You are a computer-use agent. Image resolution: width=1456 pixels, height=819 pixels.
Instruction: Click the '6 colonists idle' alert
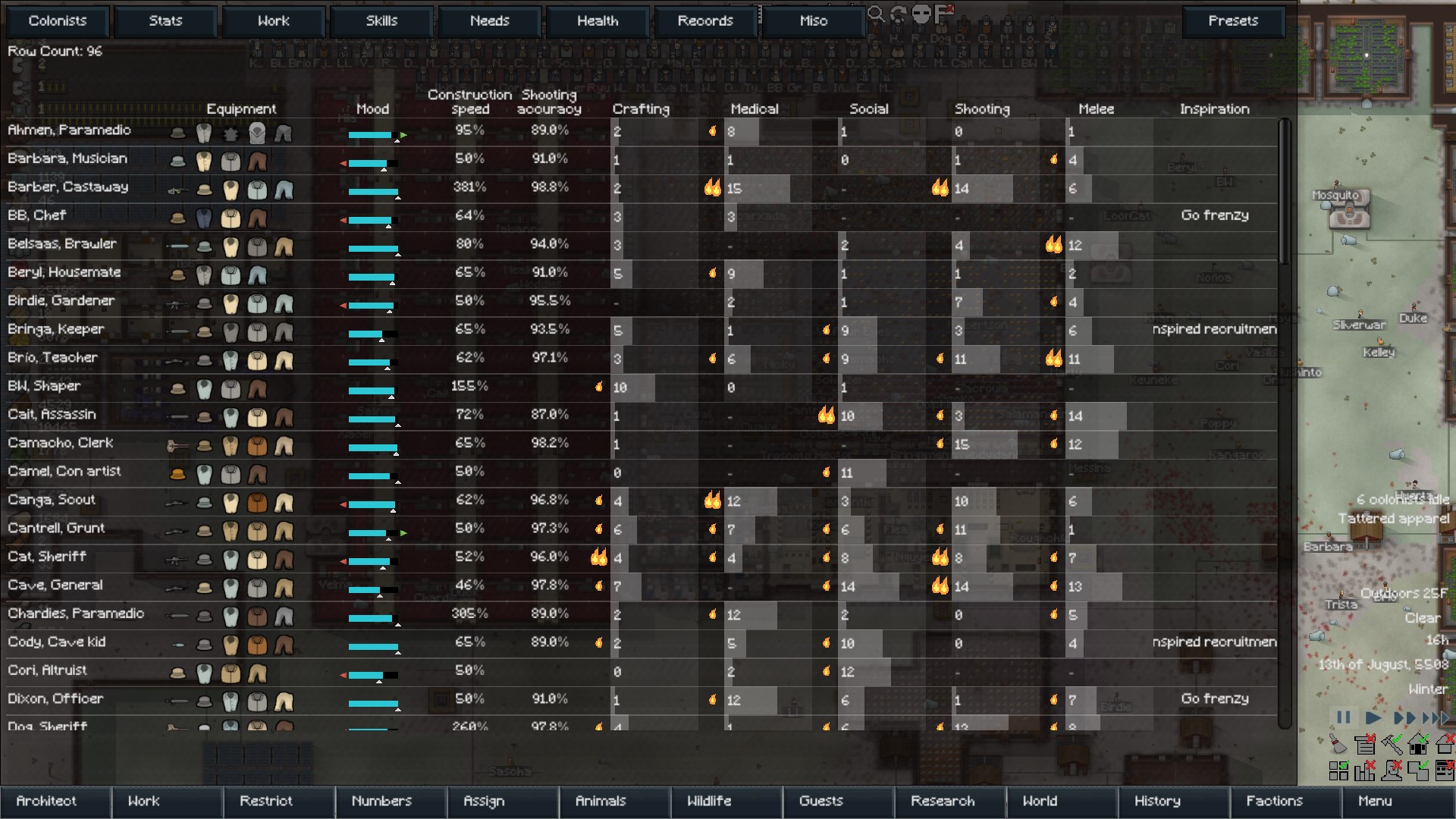1402,500
